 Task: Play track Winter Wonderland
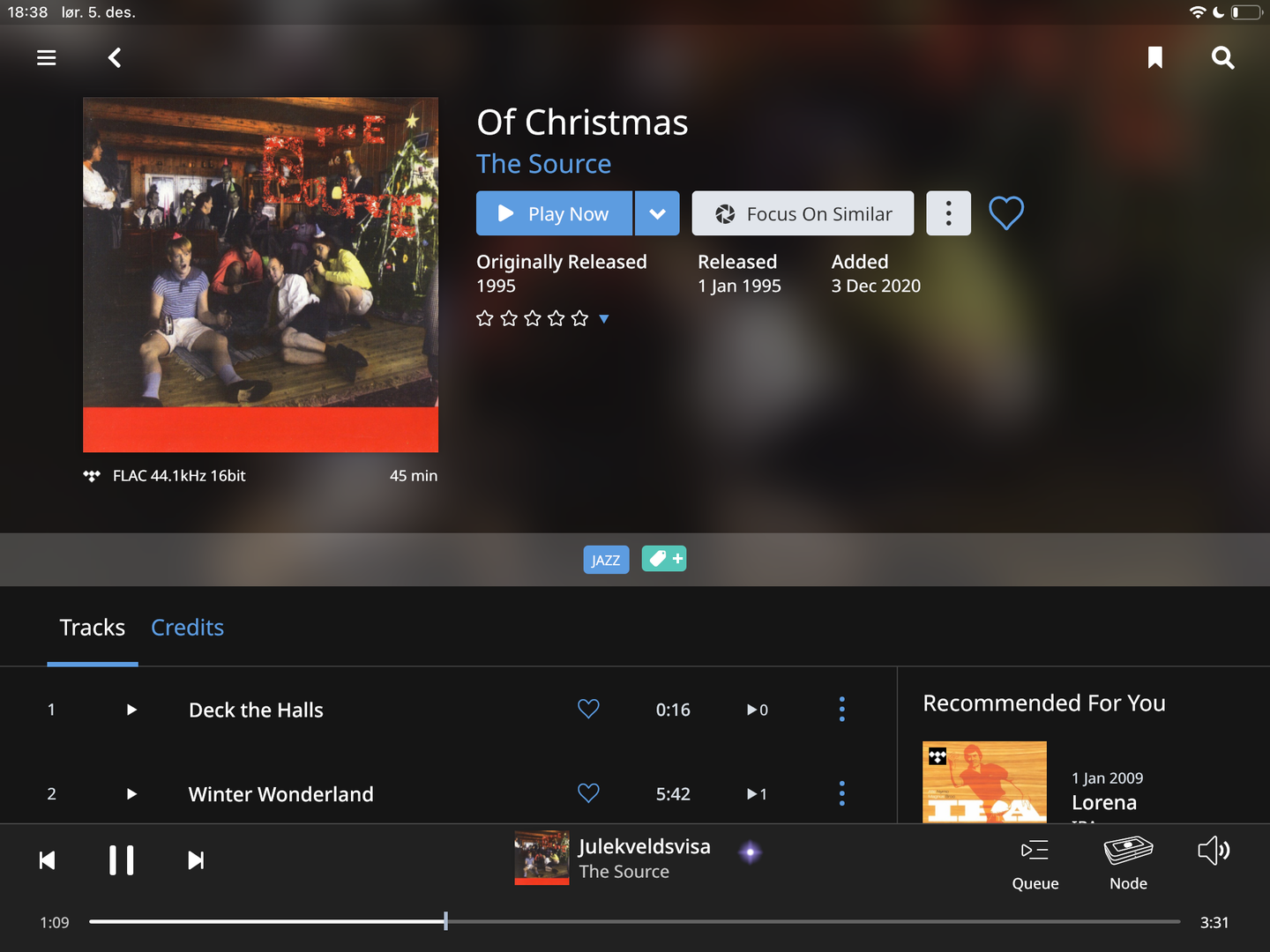(131, 794)
